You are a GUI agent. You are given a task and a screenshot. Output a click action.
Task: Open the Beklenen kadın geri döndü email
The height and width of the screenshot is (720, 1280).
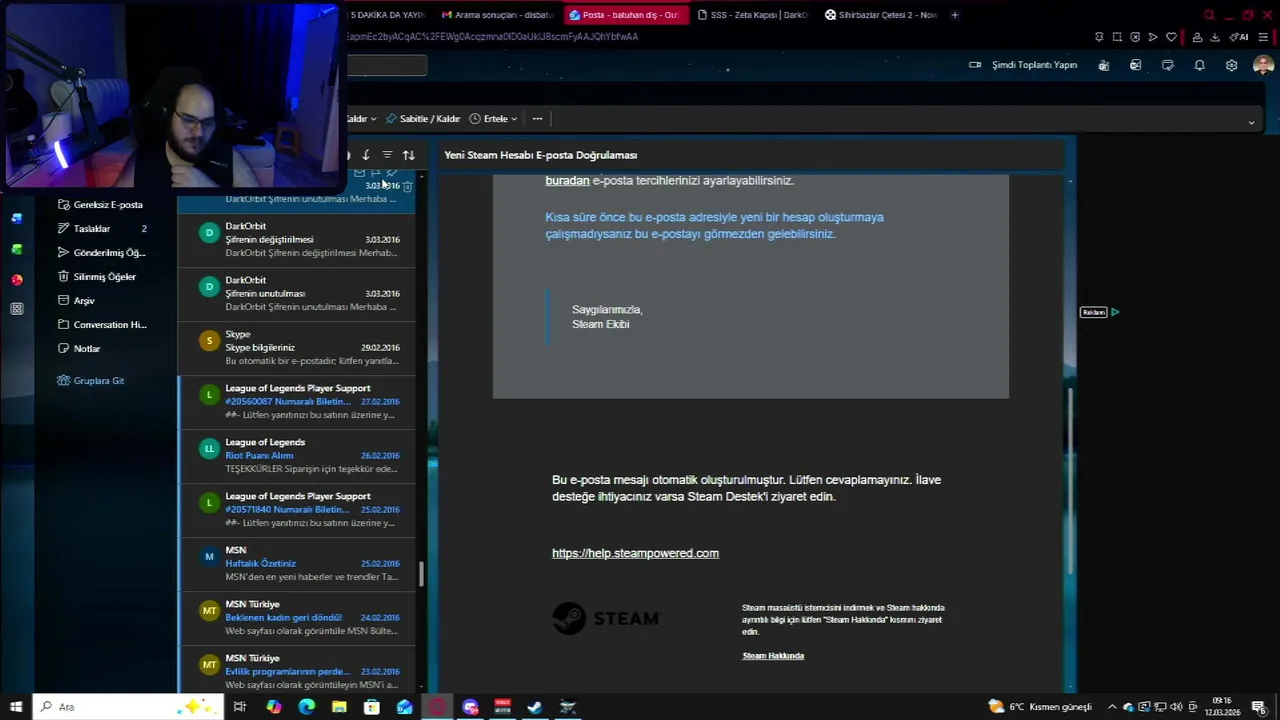tap(296, 618)
